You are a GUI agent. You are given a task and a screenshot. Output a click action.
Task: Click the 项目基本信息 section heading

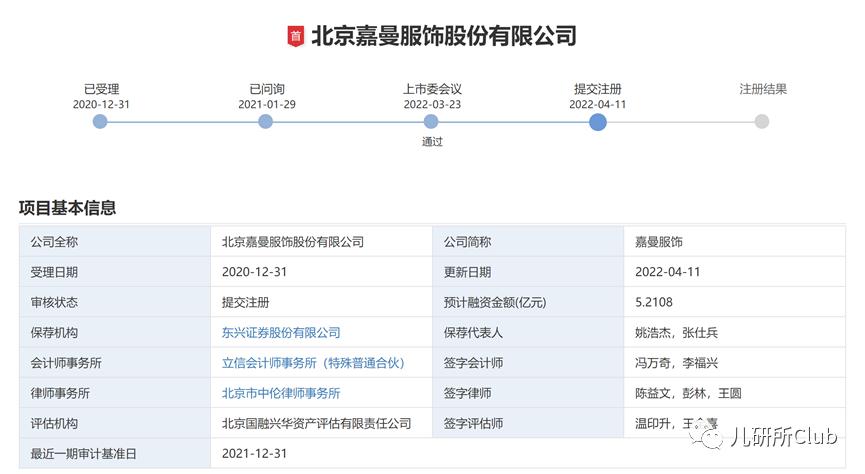[67, 208]
